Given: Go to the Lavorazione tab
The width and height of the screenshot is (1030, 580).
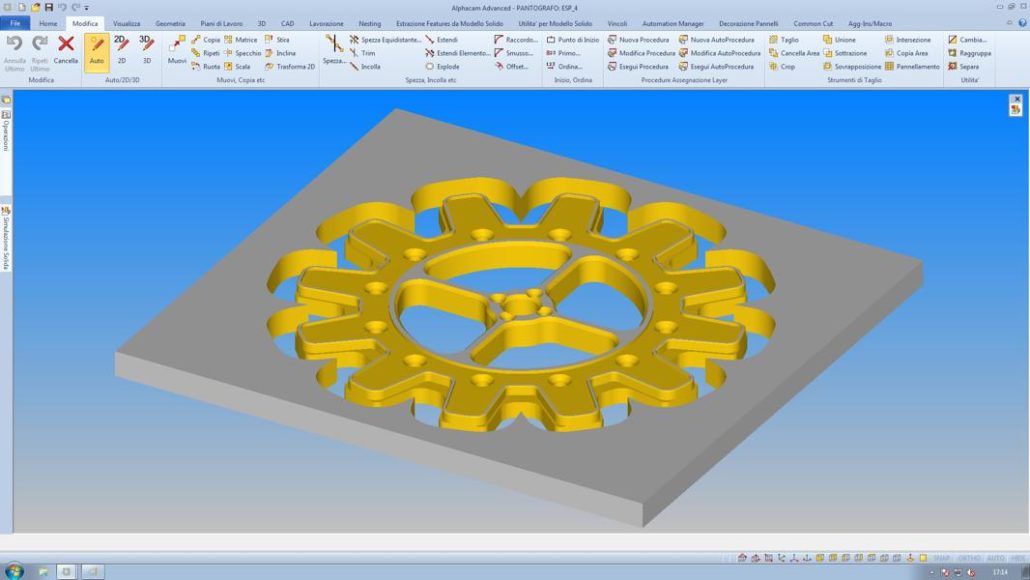Looking at the screenshot, I should [326, 23].
